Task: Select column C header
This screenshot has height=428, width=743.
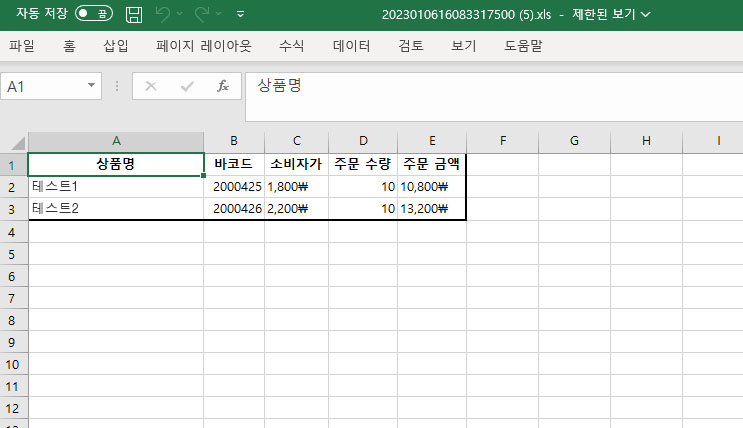Action: pyautogui.click(x=297, y=141)
